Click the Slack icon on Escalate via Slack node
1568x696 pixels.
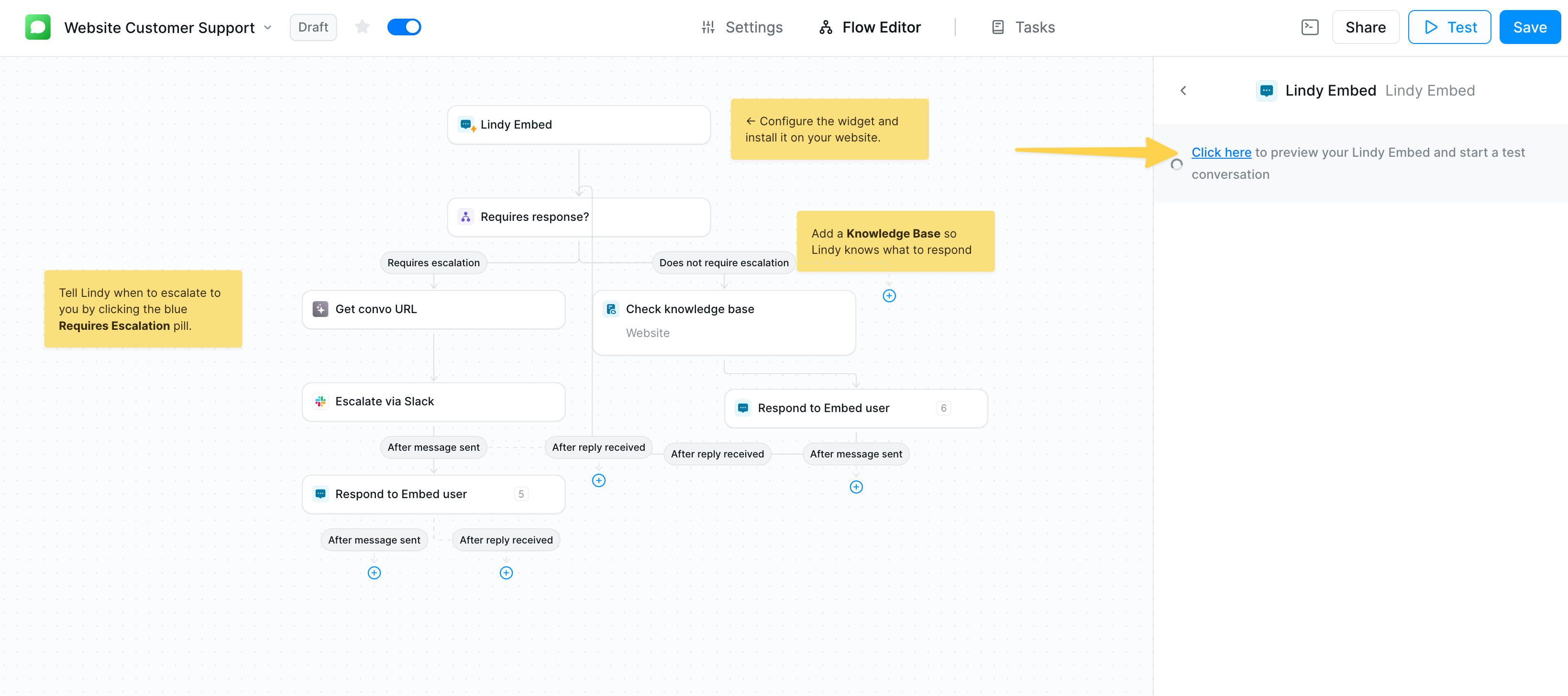pos(320,401)
